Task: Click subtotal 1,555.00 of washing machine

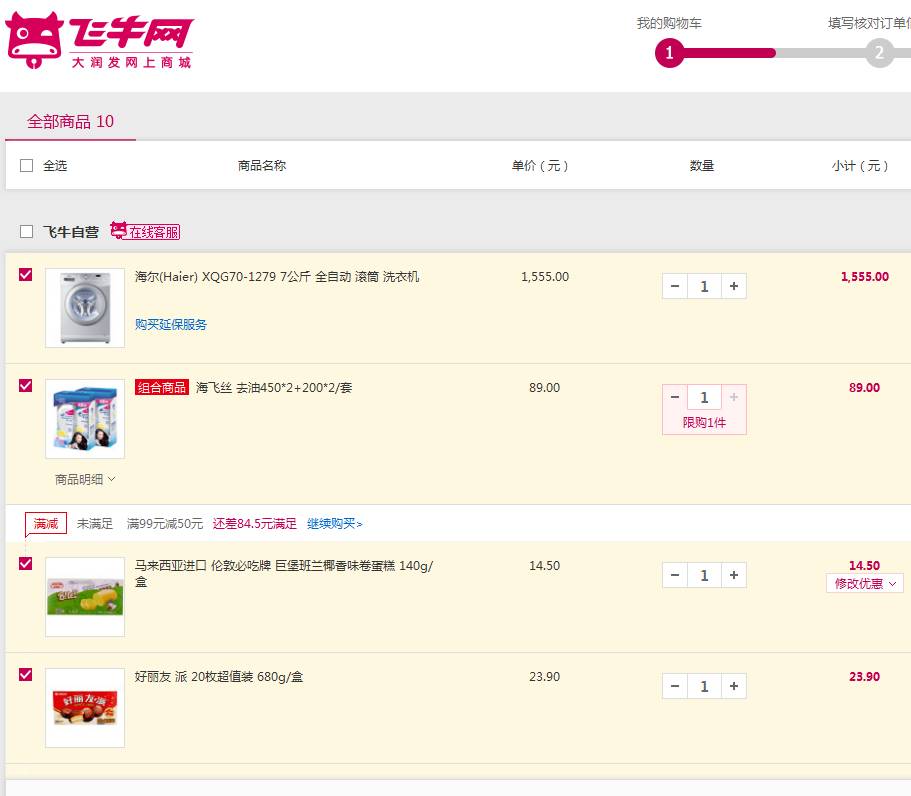Action: point(865,277)
